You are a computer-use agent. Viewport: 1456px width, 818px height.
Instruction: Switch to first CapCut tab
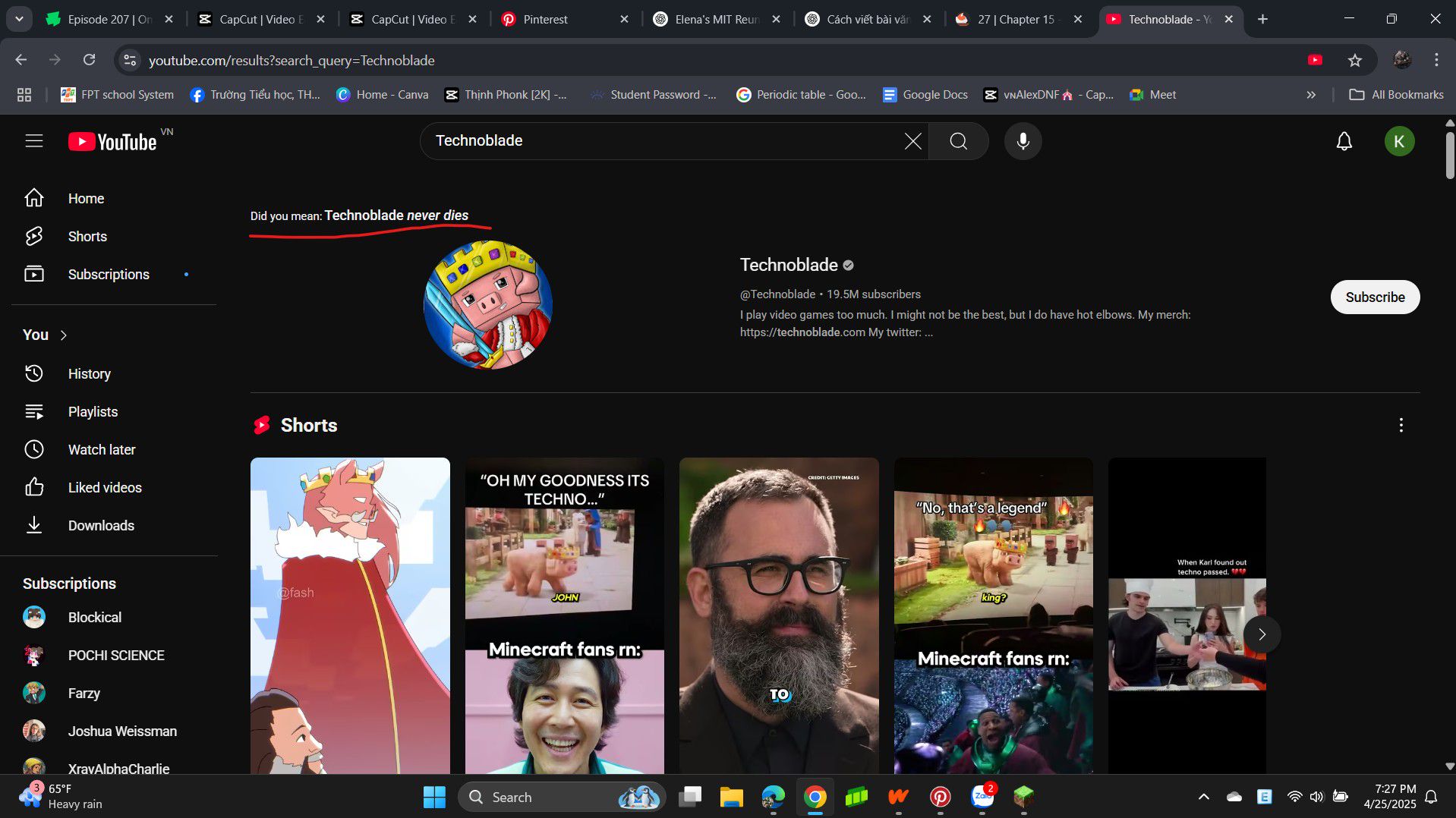pos(262,19)
